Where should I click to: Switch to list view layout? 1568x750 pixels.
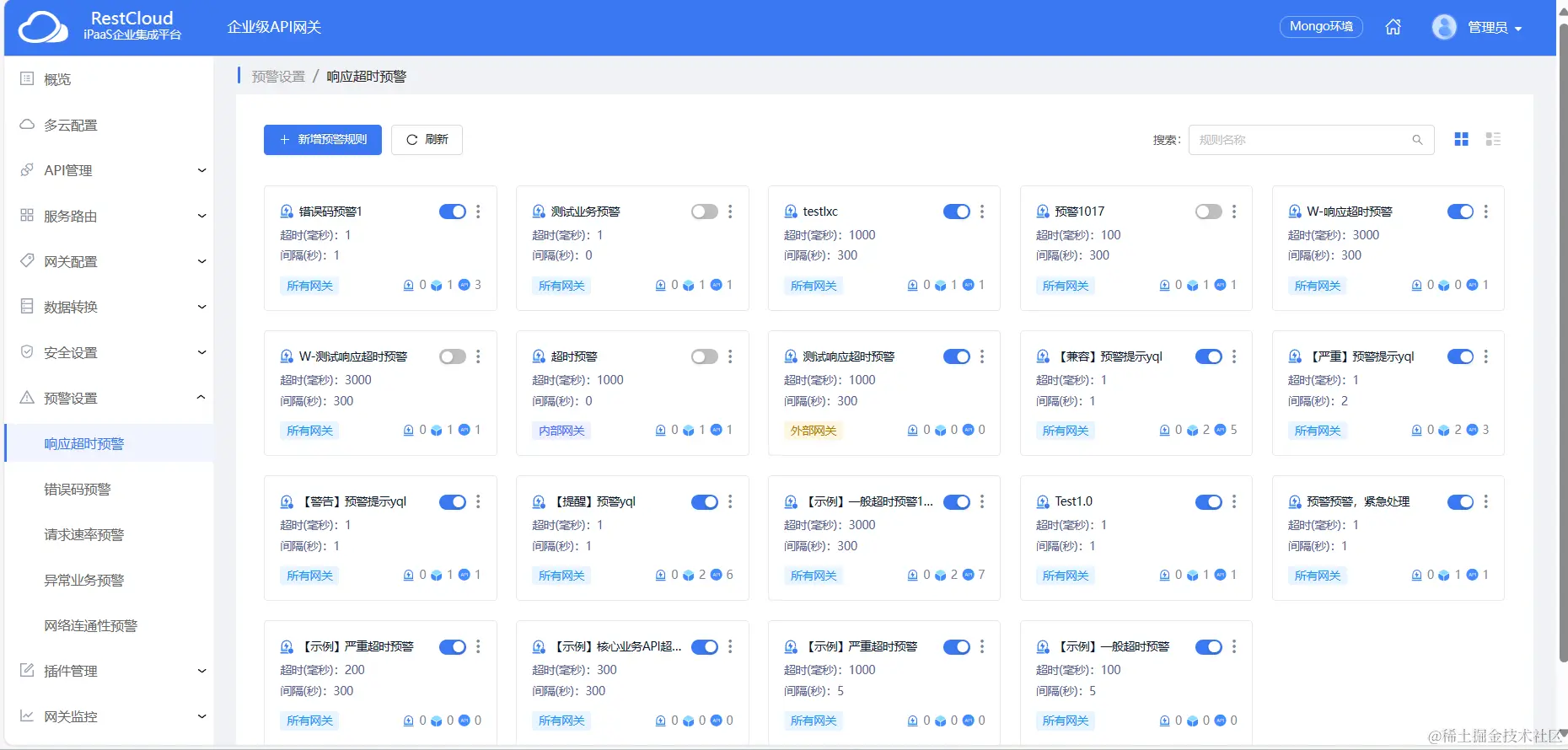coord(1493,139)
